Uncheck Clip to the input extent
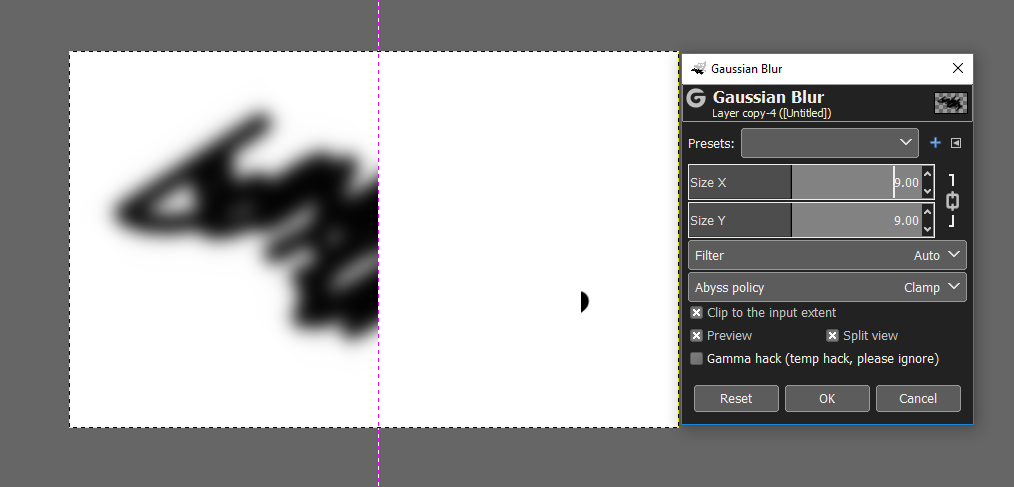The width and height of the screenshot is (1014, 487). (x=696, y=312)
